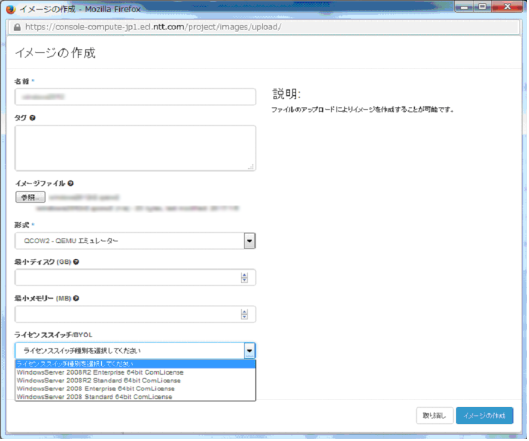Click the help icon next to タグ label
This screenshot has width=529, height=441.
tap(32, 118)
